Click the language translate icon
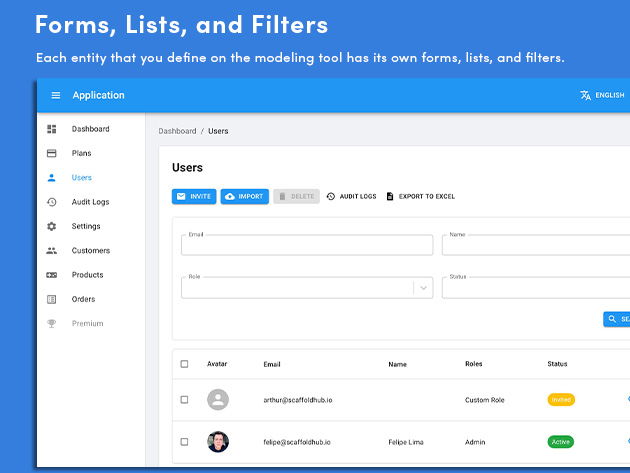Viewport: 630px width, 473px height. (585, 95)
